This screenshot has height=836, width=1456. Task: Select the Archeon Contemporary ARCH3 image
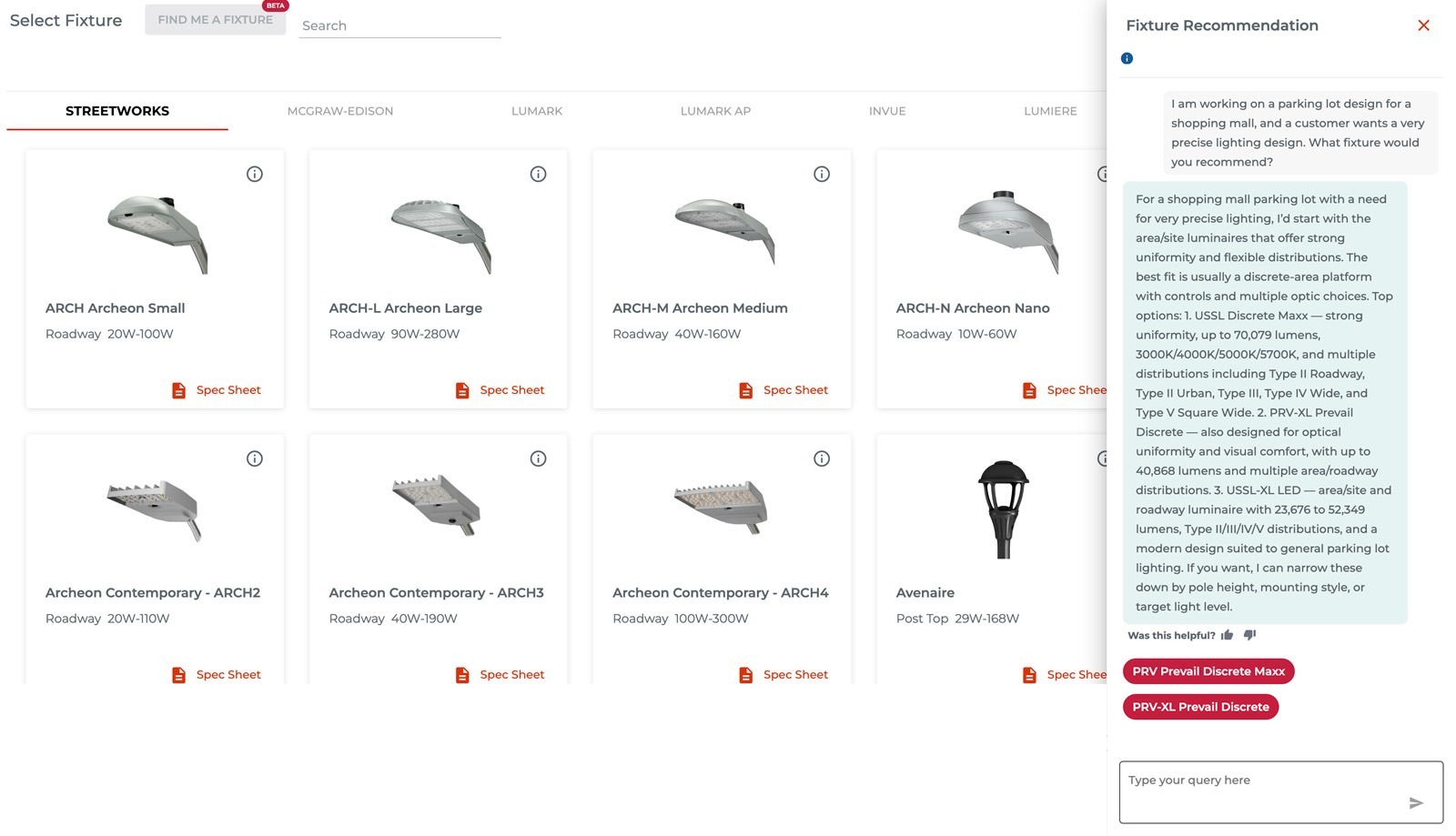click(437, 506)
